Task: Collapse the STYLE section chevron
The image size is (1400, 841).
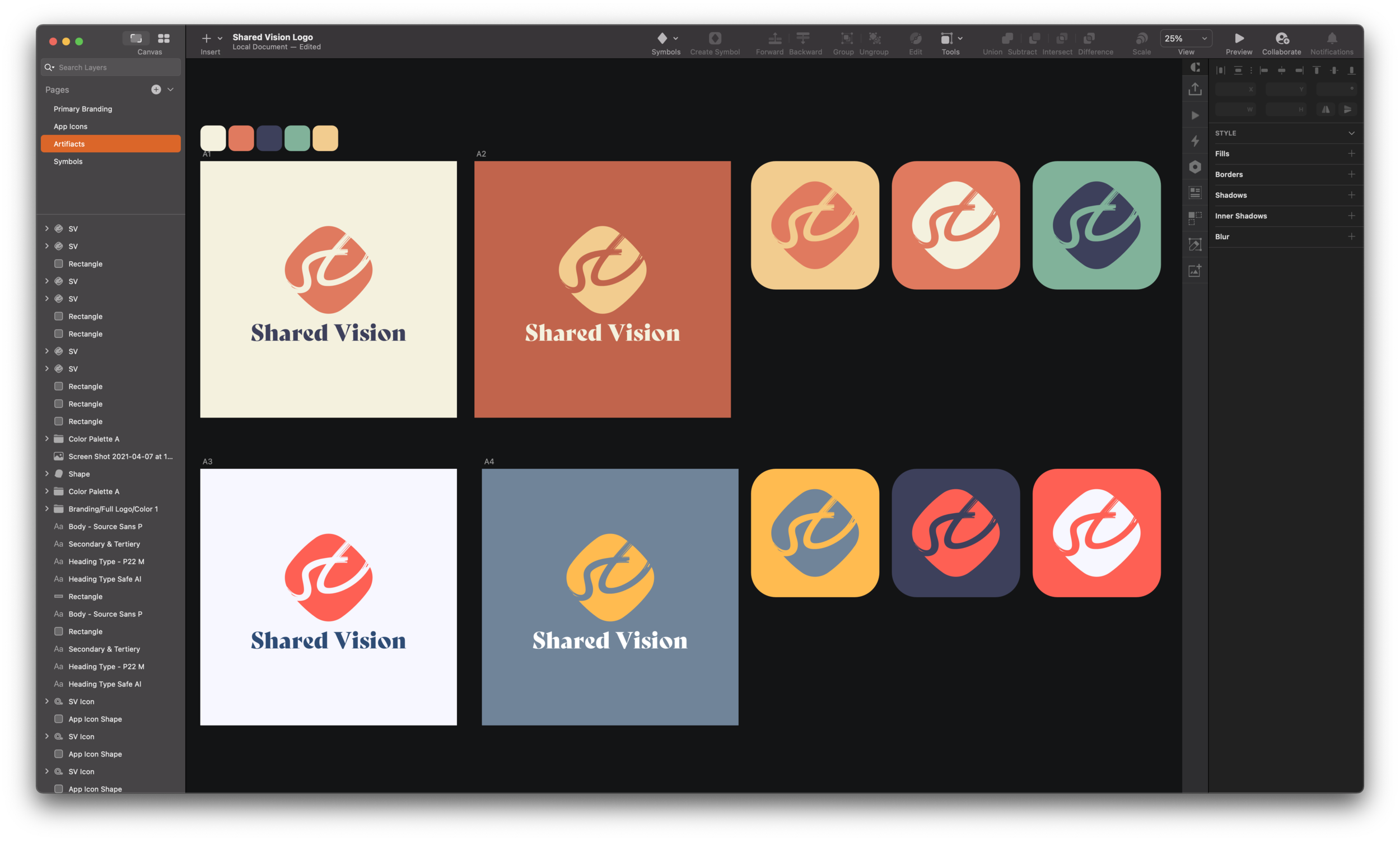Action: tap(1351, 133)
